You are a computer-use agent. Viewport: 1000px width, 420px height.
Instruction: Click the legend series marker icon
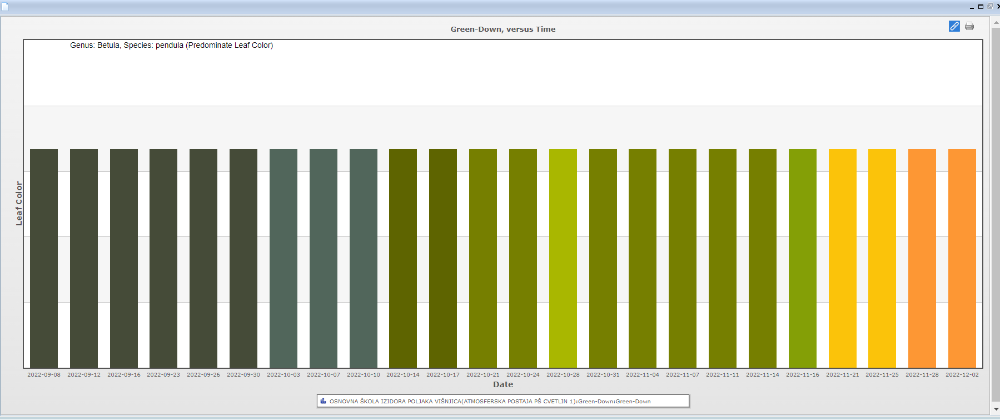coord(322,401)
